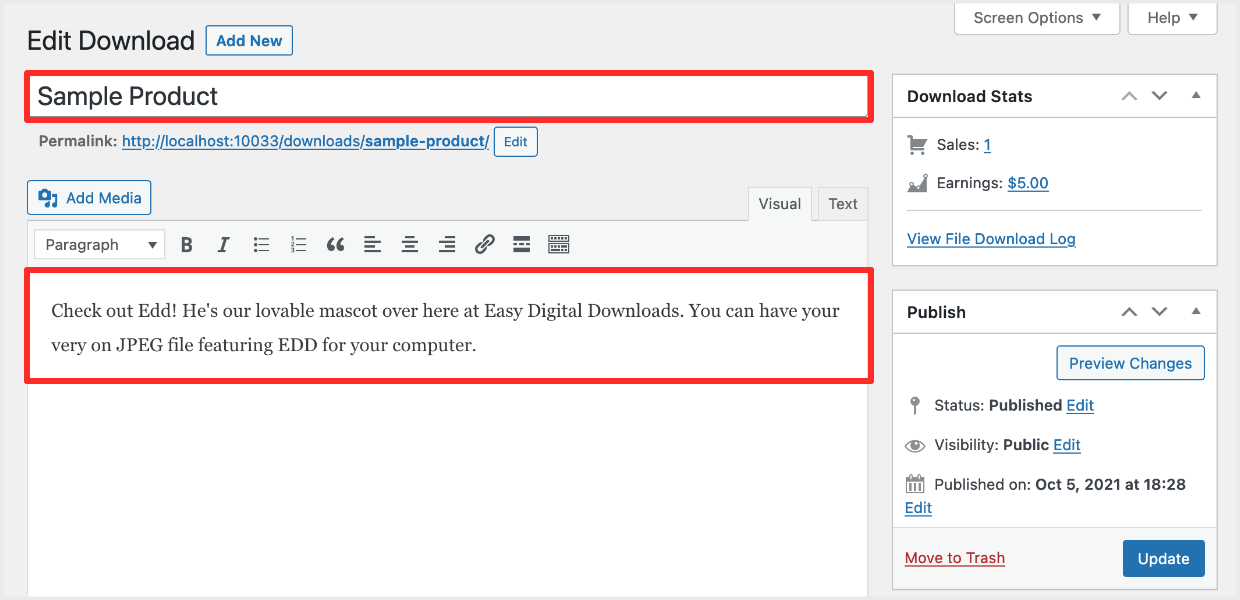This screenshot has height=600, width=1240.
Task: Click the Edit Download heading
Action: tap(111, 41)
